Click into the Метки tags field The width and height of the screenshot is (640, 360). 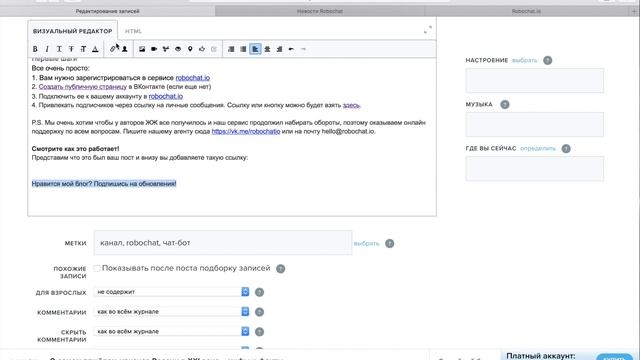[x=223, y=242]
